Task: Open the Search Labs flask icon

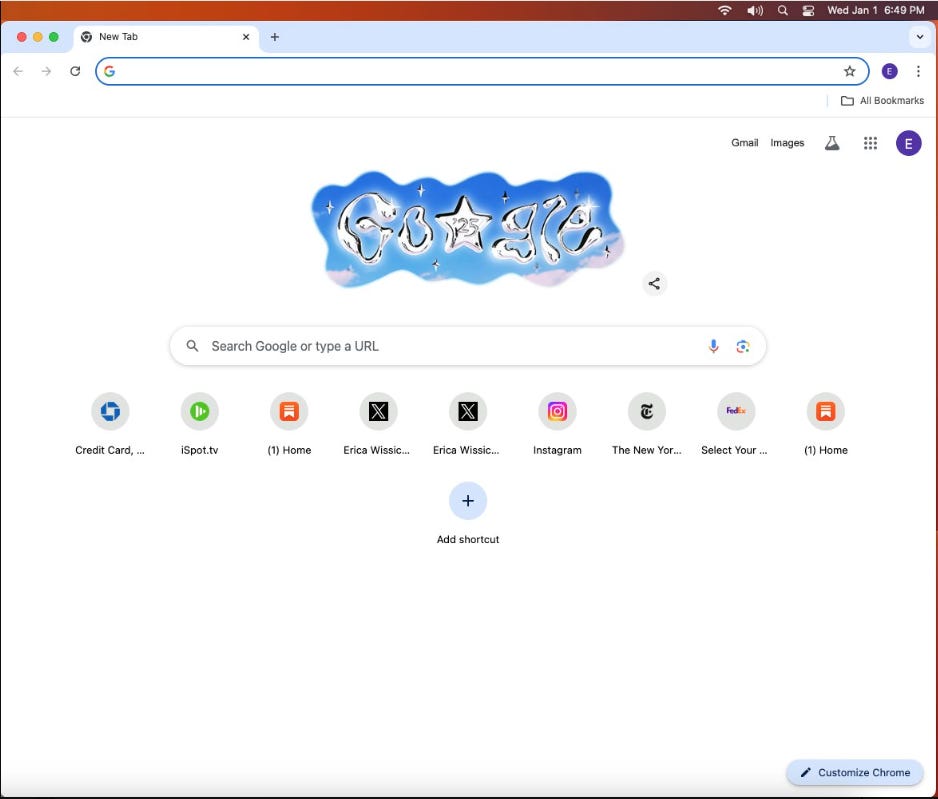Action: 832,143
